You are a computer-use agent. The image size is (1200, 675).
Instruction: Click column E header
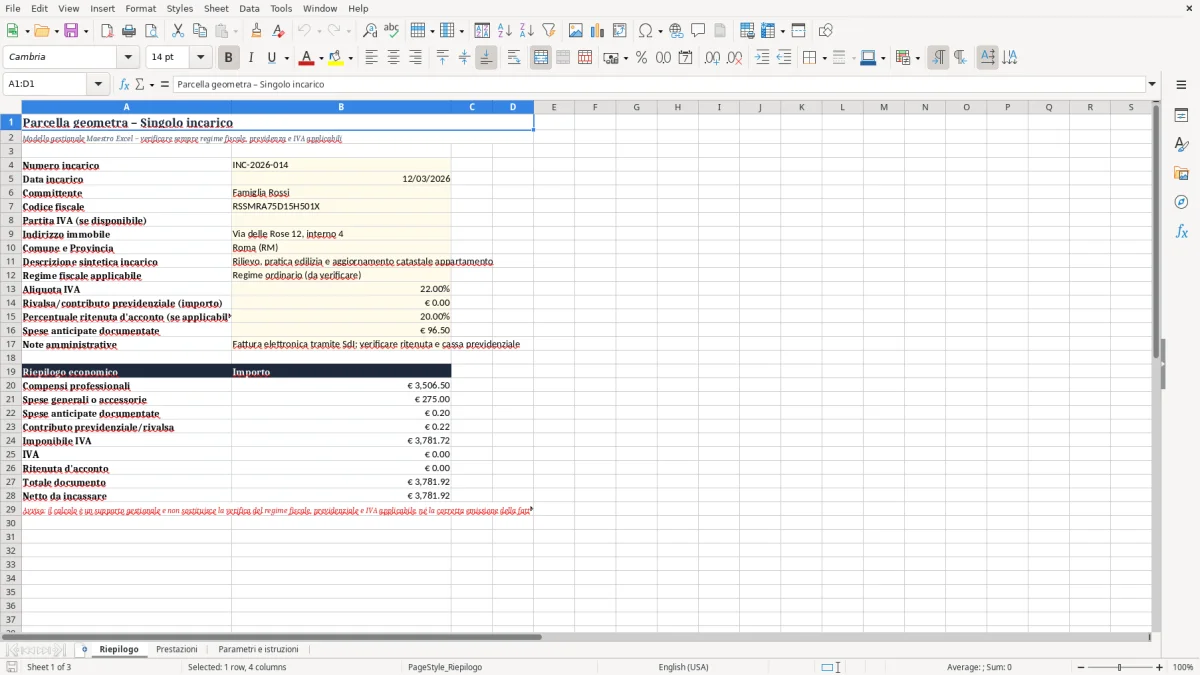[554, 107]
